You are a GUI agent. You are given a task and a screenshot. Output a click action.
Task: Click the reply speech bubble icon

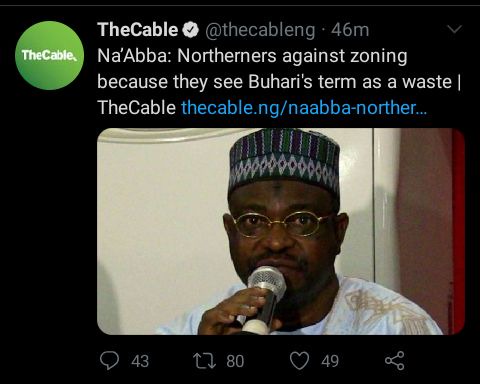pos(109,361)
